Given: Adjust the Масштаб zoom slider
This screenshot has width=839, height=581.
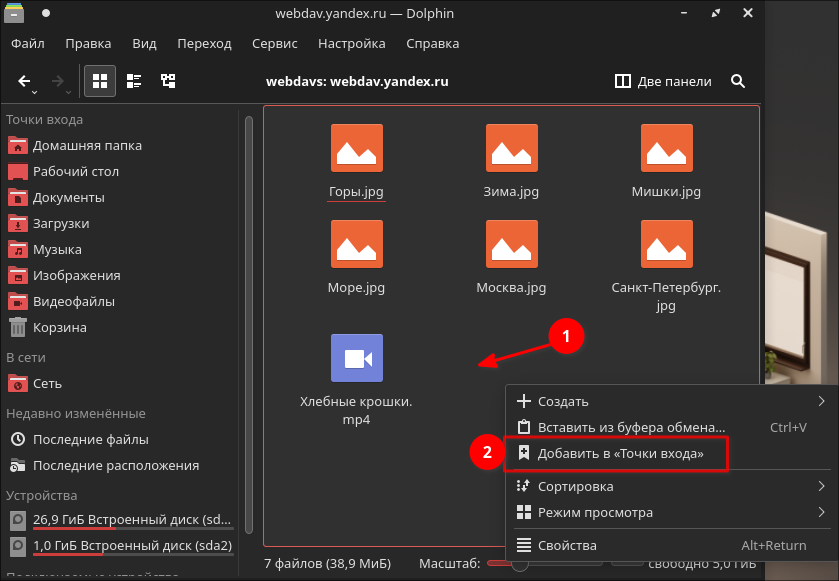Looking at the screenshot, I should (519, 564).
